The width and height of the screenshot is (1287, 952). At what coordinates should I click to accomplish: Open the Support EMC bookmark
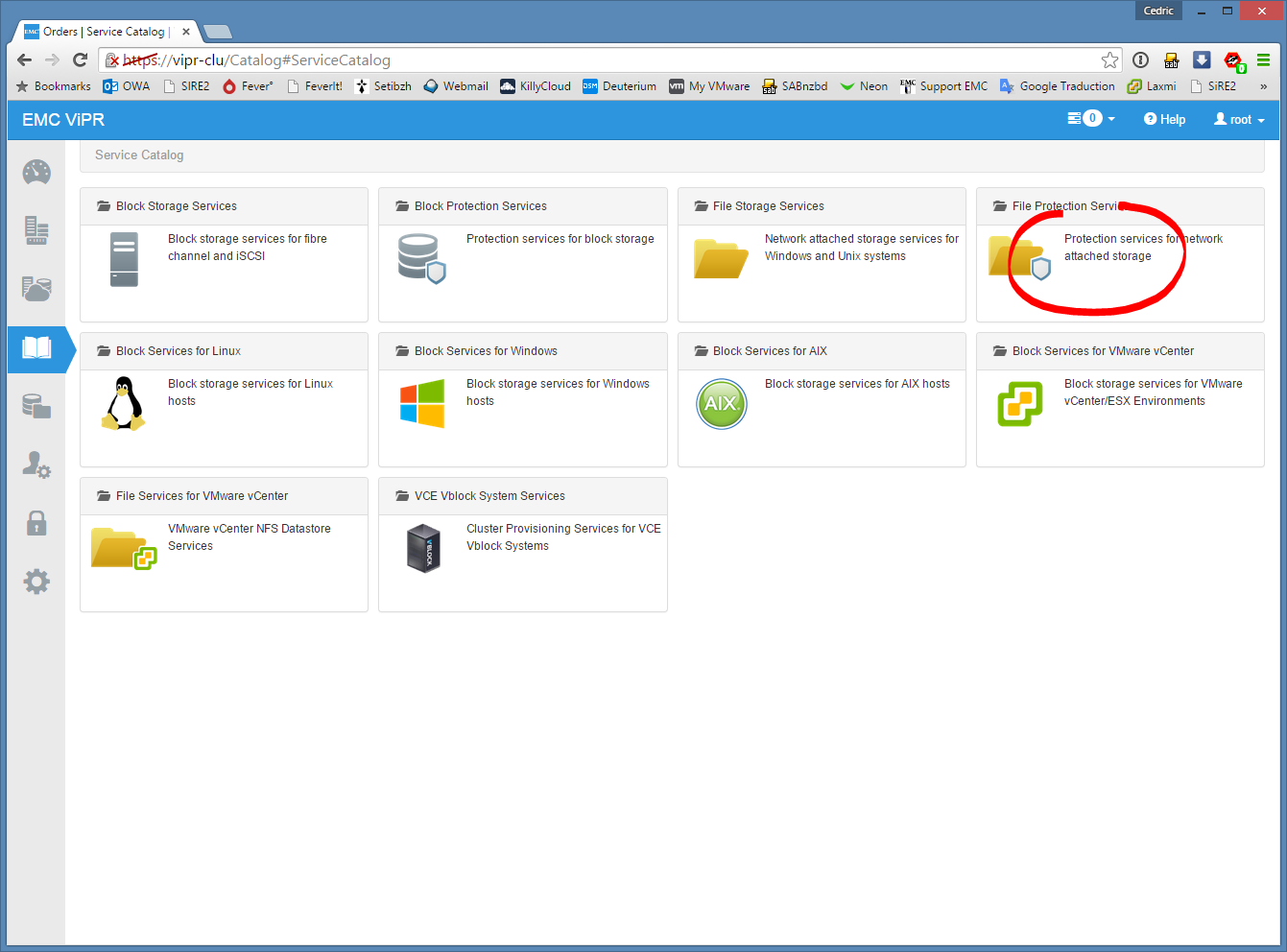pyautogui.click(x=944, y=86)
